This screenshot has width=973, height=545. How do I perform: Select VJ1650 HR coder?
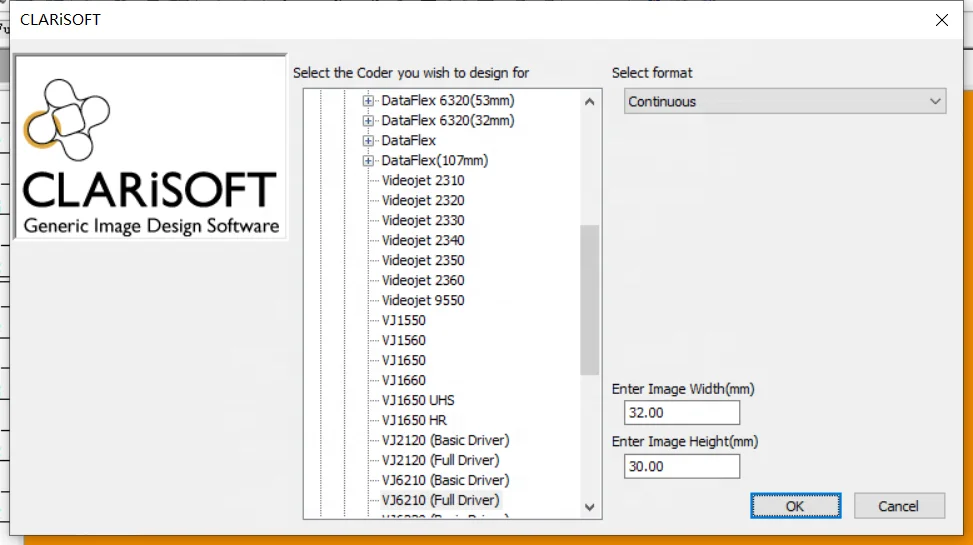coord(414,420)
